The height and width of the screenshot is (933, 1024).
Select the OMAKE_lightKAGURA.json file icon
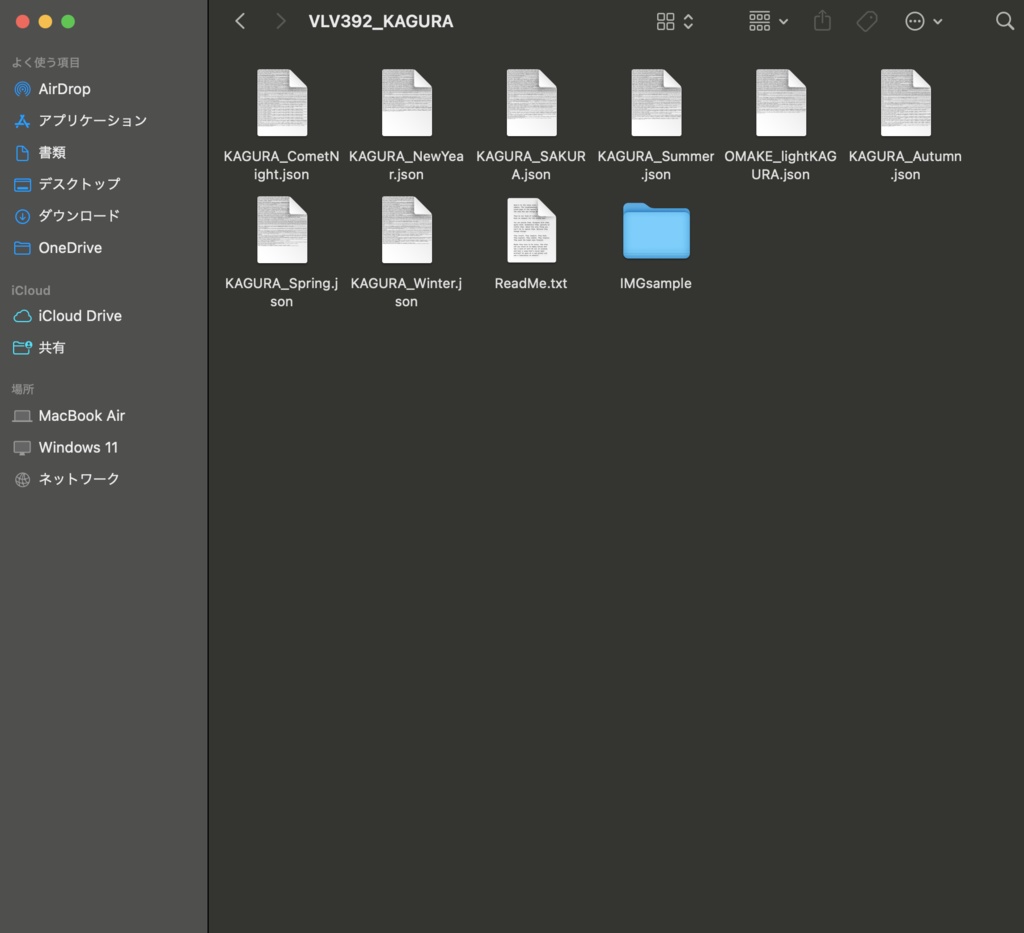781,103
